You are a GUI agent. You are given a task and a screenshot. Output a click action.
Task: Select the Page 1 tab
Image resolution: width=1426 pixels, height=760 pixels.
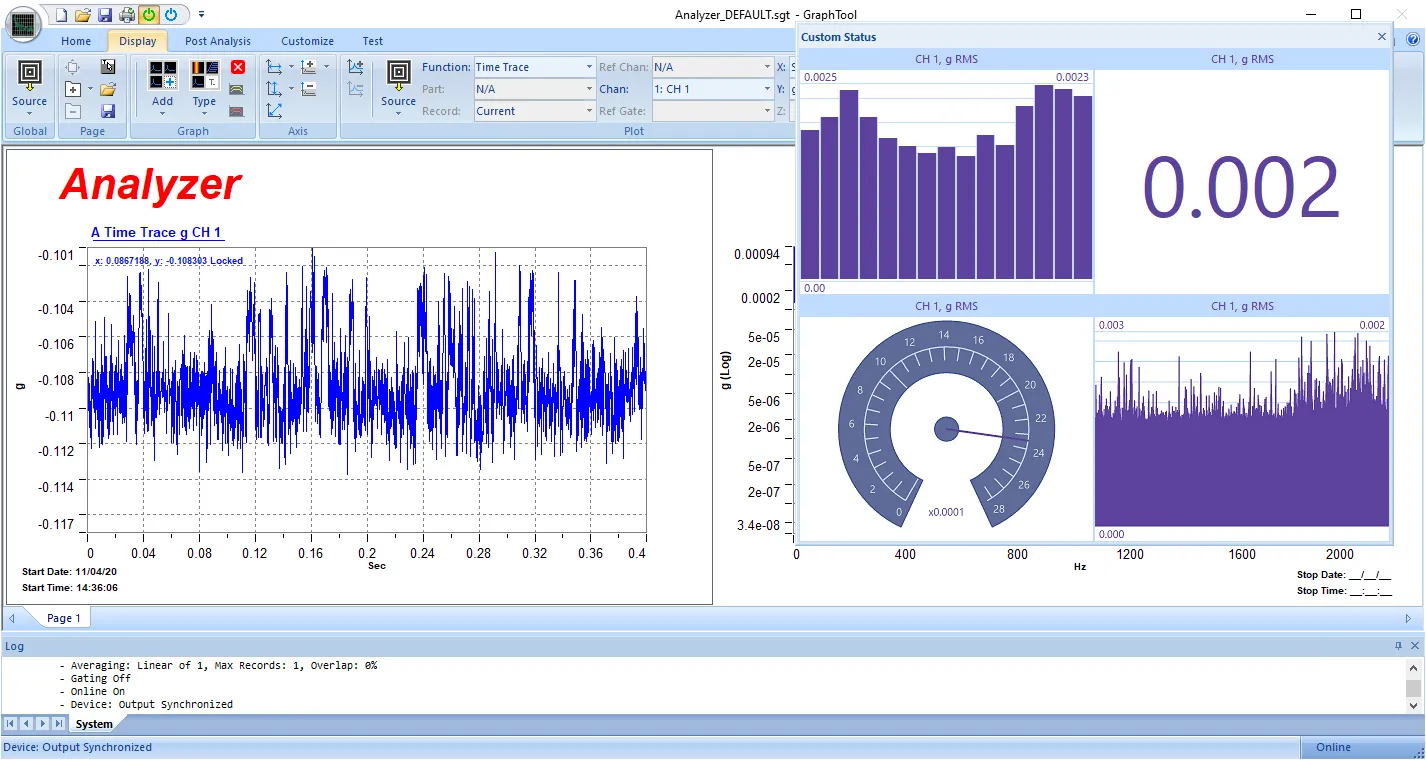pos(63,618)
